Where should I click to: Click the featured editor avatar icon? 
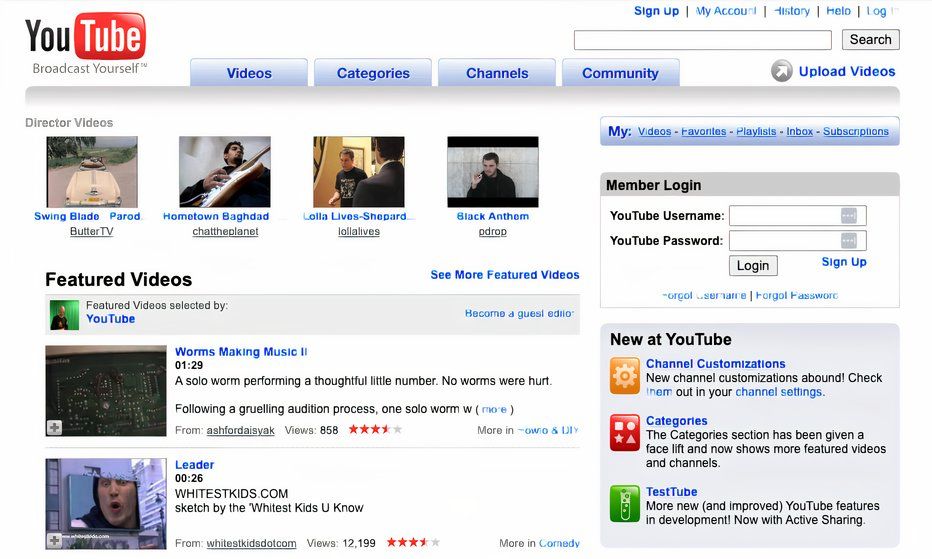64,315
